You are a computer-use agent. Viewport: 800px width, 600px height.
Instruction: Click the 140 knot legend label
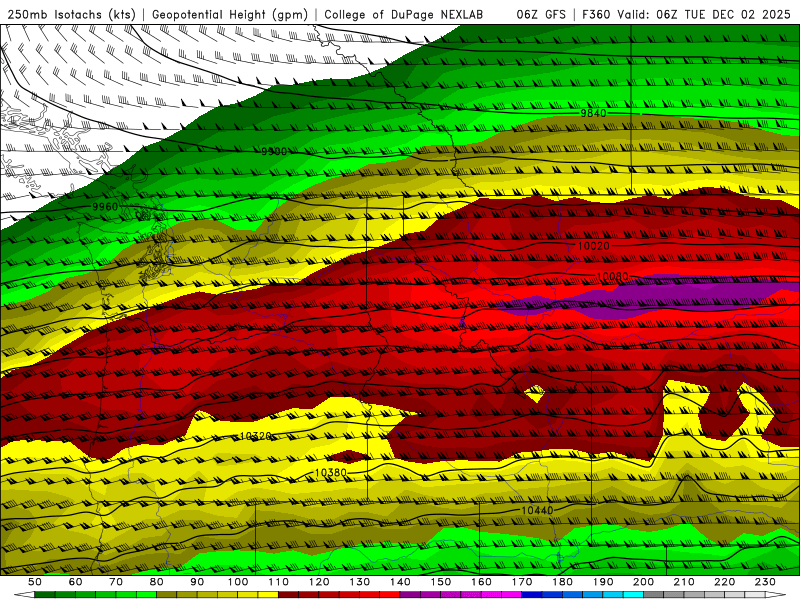(x=400, y=582)
